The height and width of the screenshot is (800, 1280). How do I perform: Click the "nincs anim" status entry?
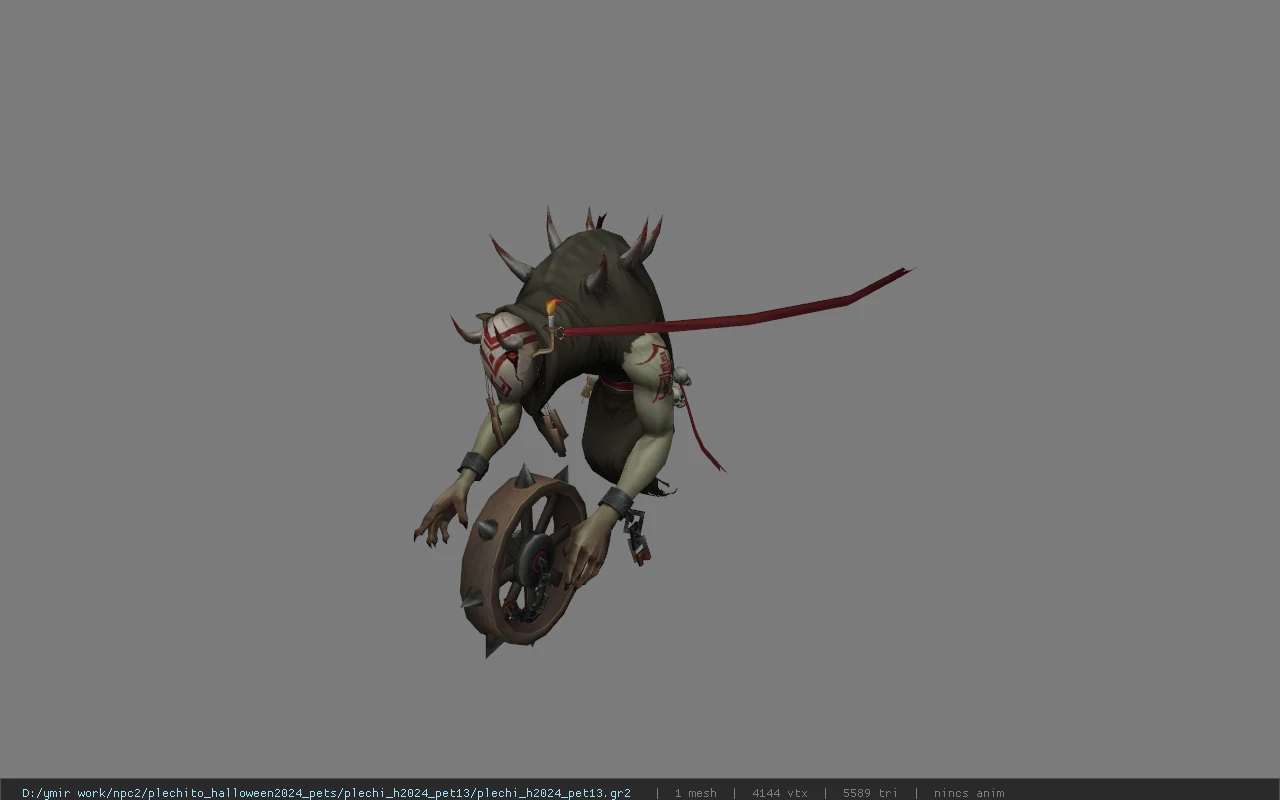pyautogui.click(x=969, y=793)
